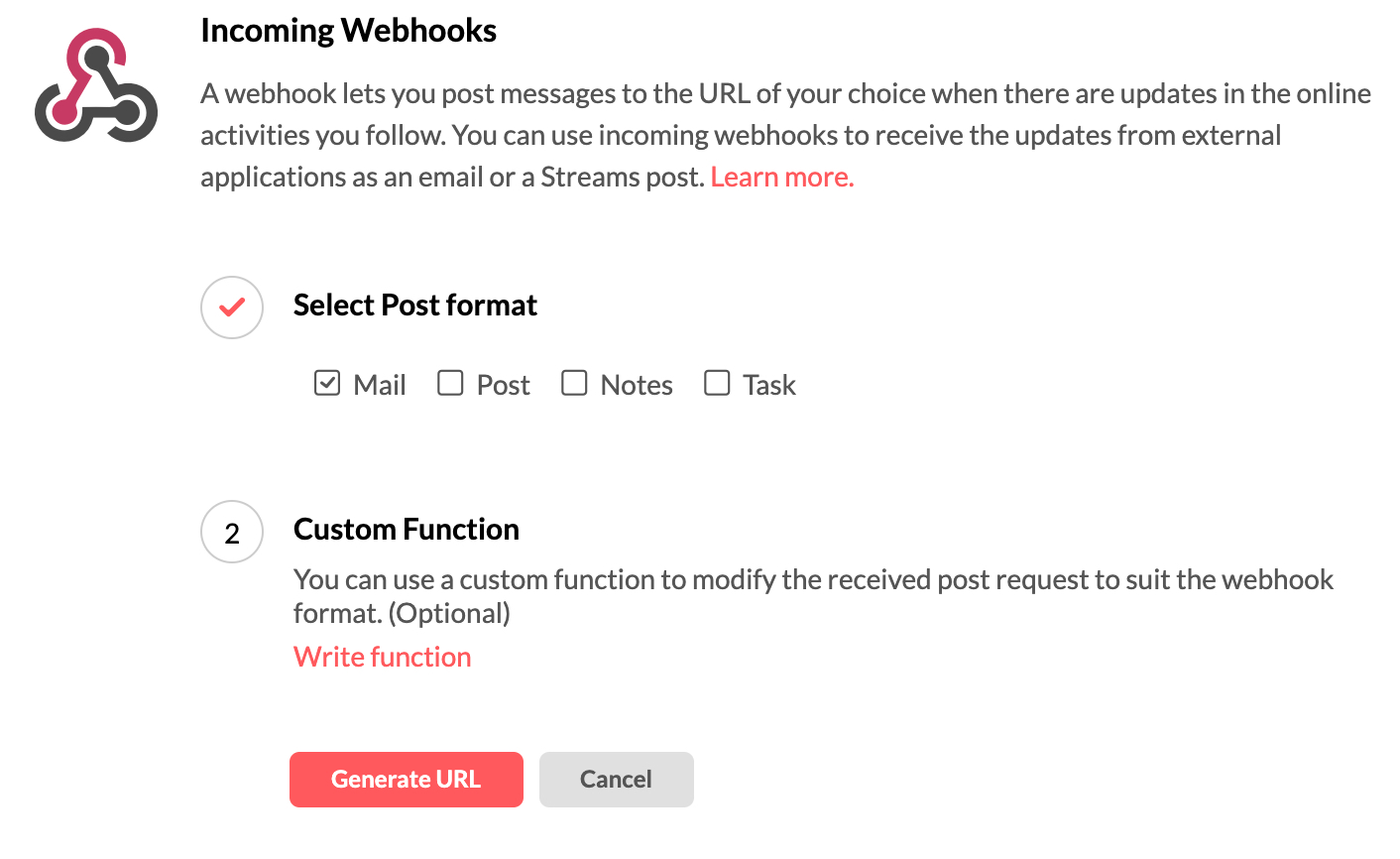Viewport: 1400px width, 859px height.
Task: Click the step 2 number circle
Action: click(x=232, y=533)
